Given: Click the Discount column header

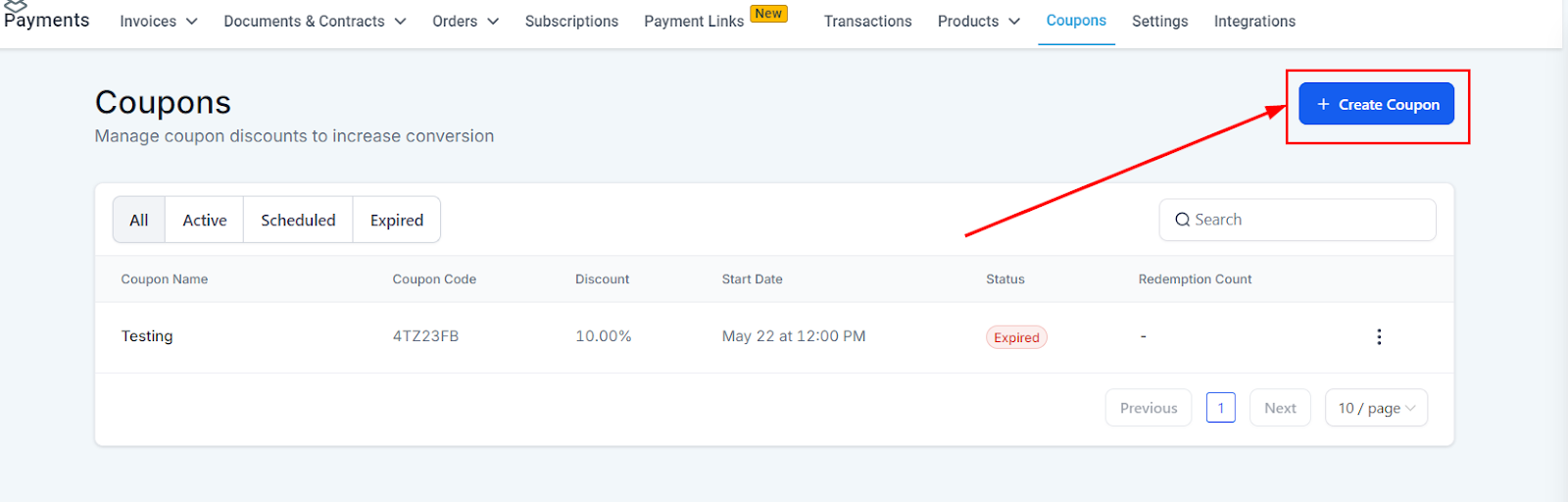Looking at the screenshot, I should [602, 279].
